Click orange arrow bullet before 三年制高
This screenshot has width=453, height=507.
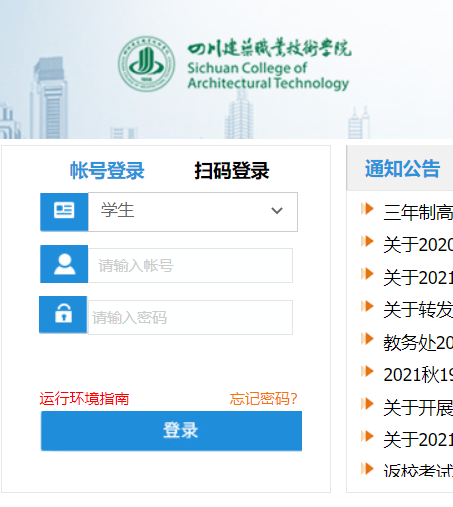click(367, 209)
